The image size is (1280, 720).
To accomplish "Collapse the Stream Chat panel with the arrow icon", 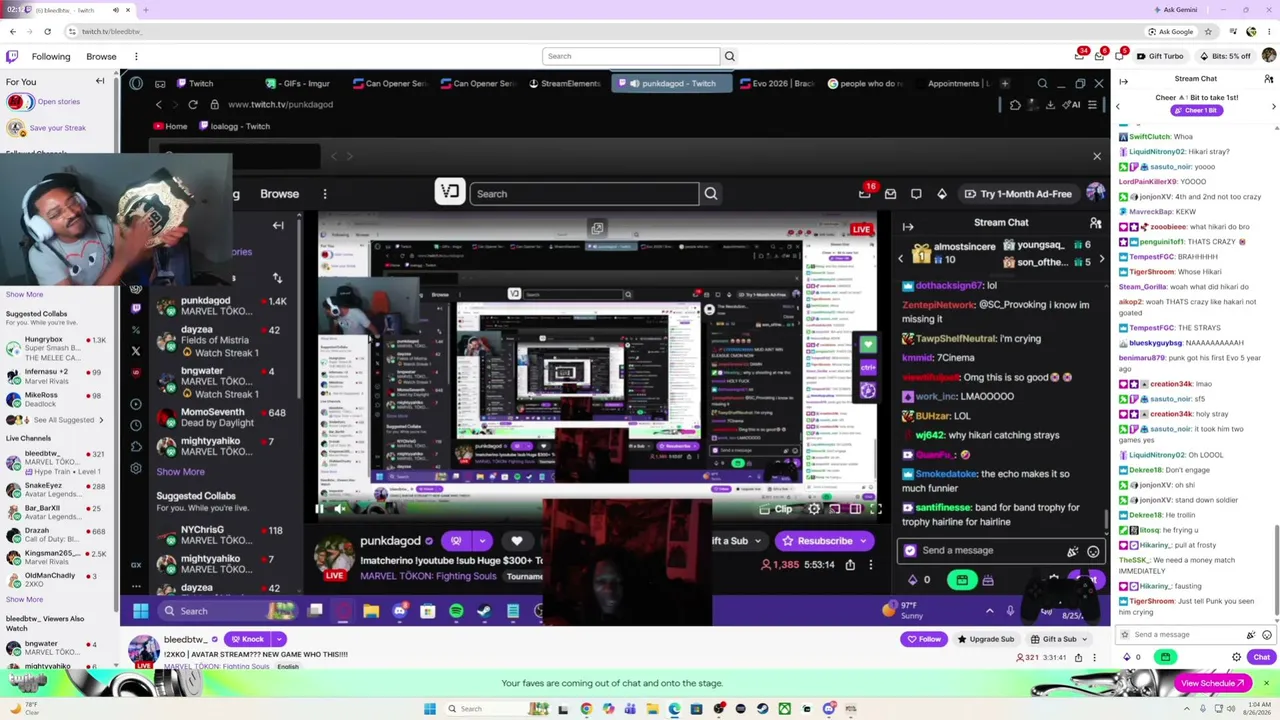I will (x=1123, y=81).
